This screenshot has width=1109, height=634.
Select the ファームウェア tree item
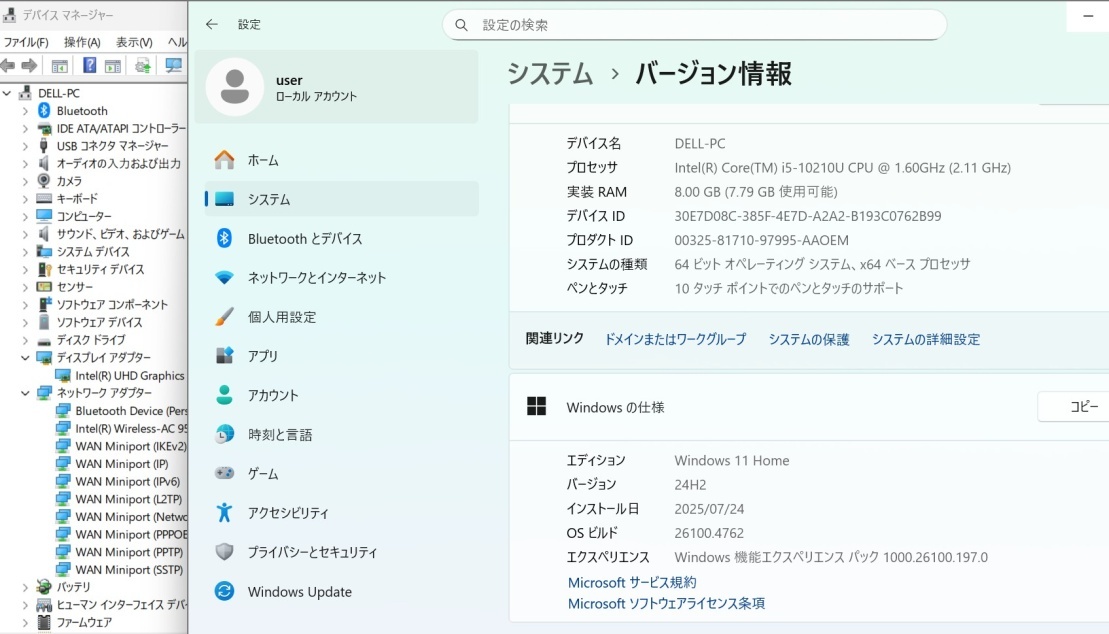coord(84,623)
